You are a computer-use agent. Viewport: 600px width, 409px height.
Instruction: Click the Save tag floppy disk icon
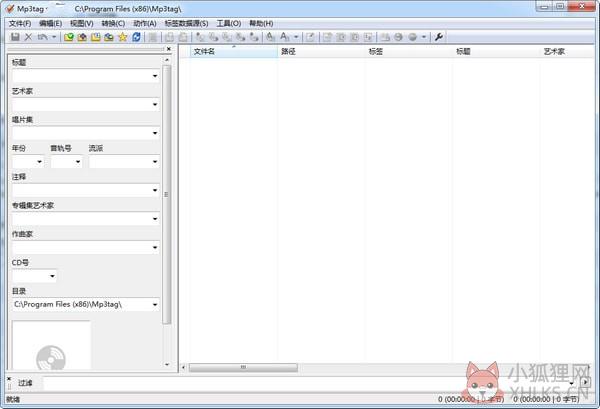[15, 37]
